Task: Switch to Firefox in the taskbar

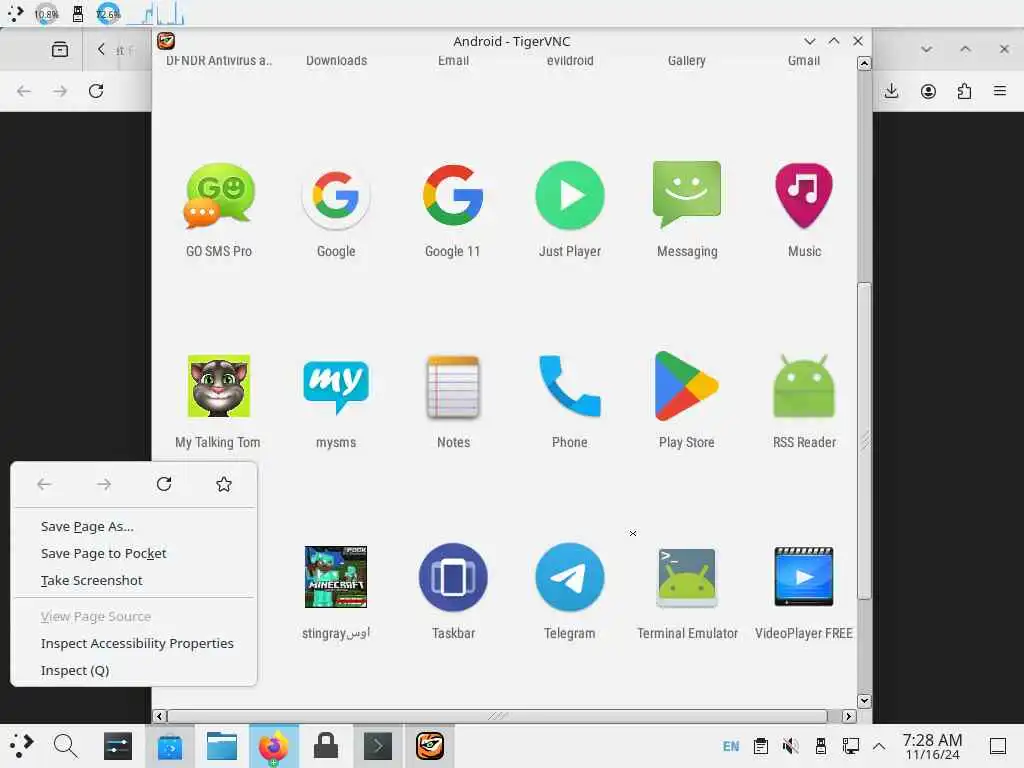Action: point(274,745)
